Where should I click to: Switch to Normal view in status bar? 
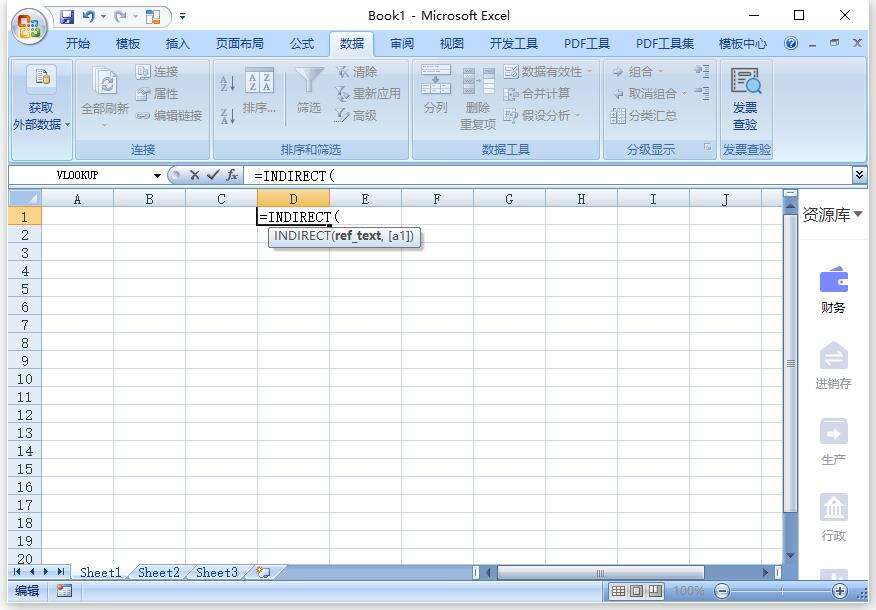(x=618, y=591)
